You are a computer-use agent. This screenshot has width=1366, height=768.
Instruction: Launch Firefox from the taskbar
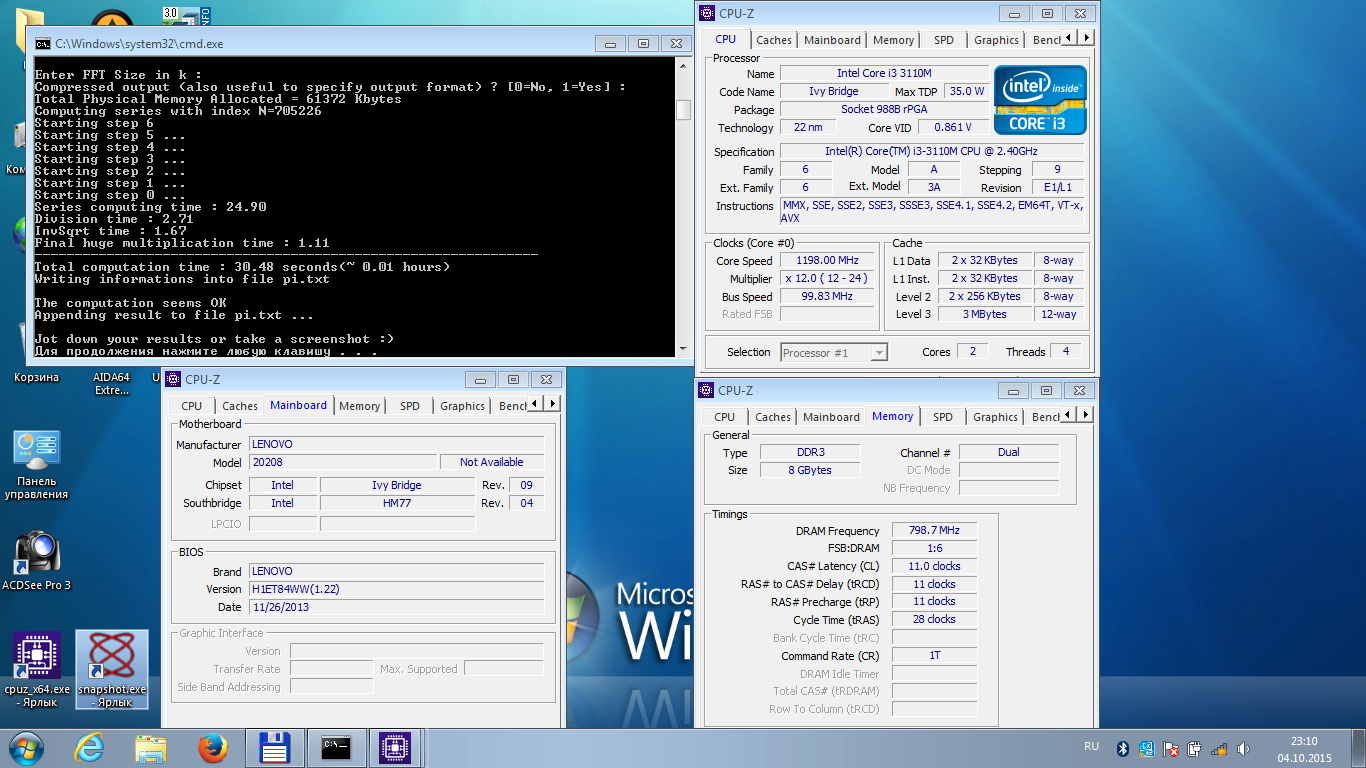pos(212,748)
